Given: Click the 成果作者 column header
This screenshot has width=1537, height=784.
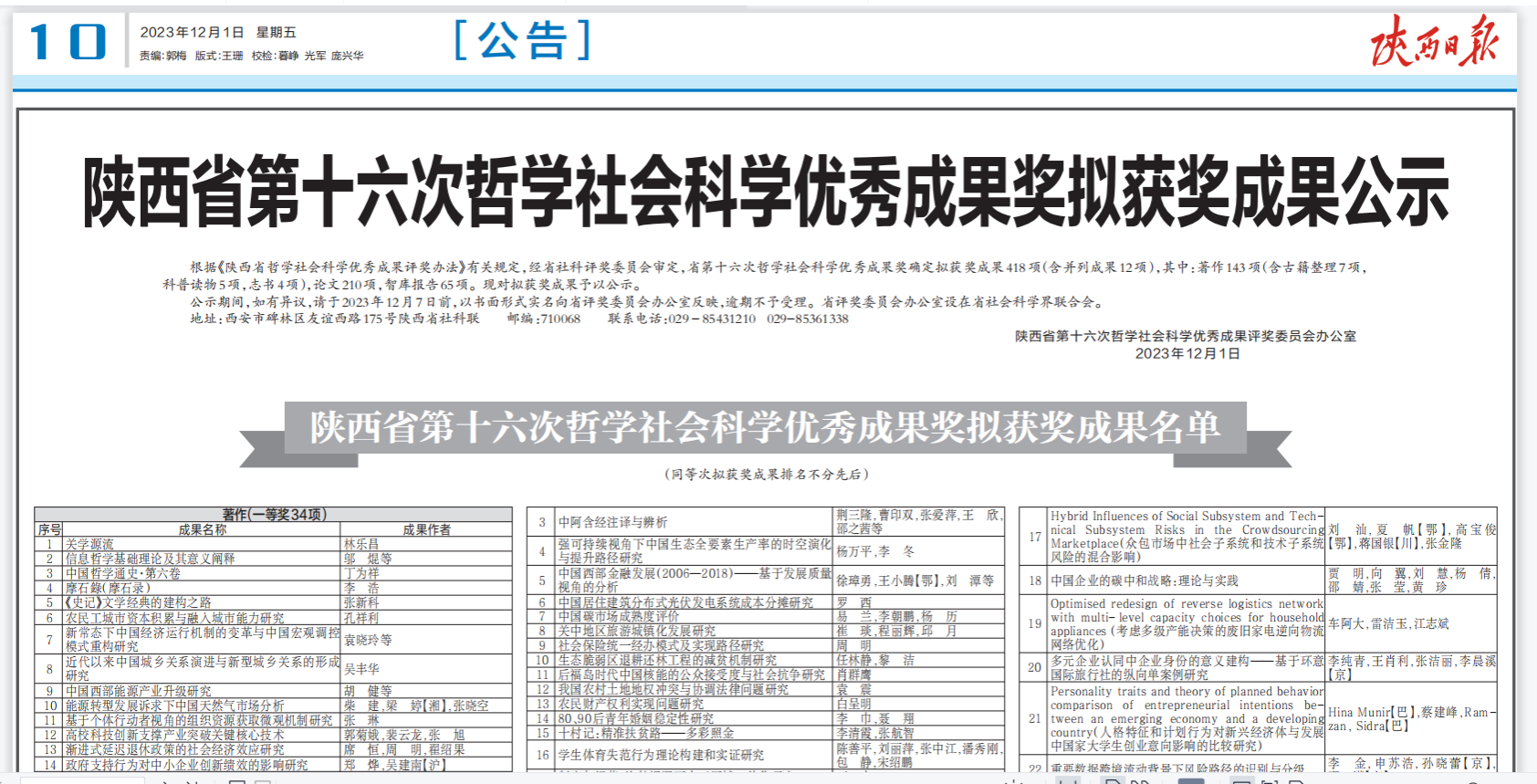Looking at the screenshot, I should [426, 529].
